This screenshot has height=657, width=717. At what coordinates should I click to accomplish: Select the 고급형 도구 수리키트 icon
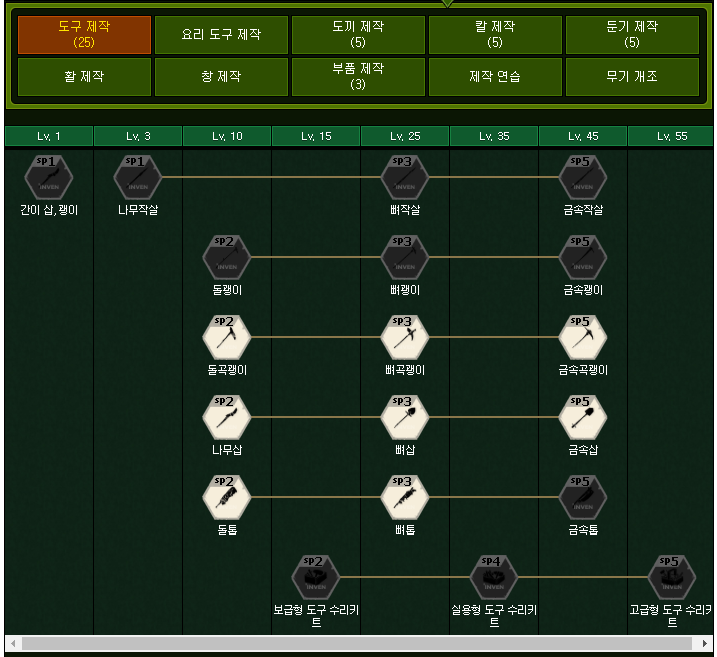pos(672,577)
